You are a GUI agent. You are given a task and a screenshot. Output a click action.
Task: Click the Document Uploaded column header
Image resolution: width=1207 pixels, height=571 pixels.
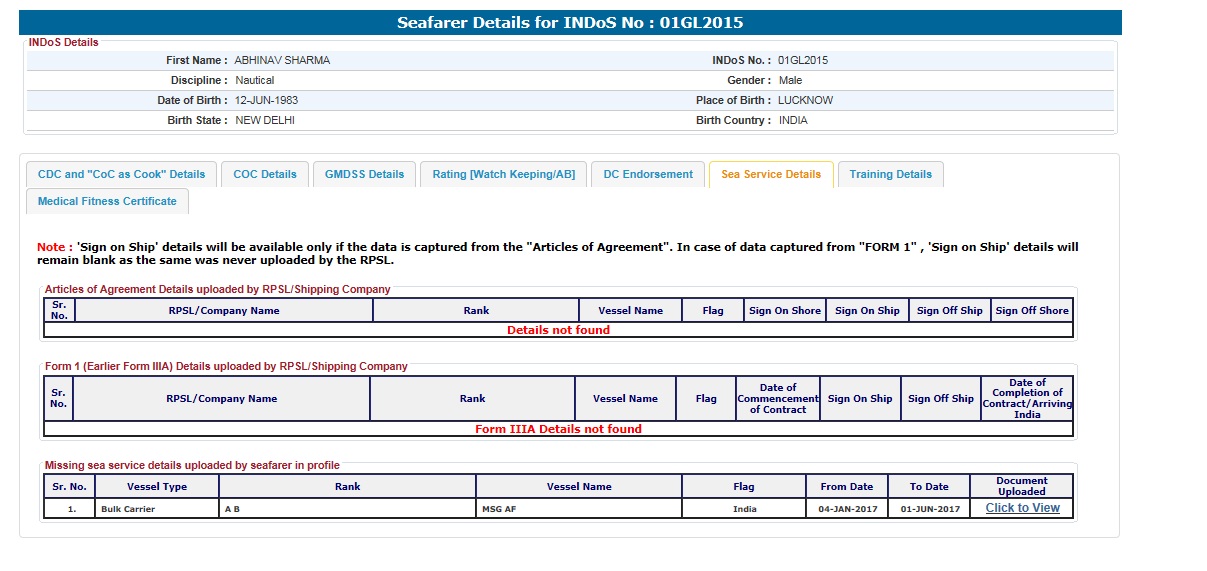click(x=1021, y=486)
